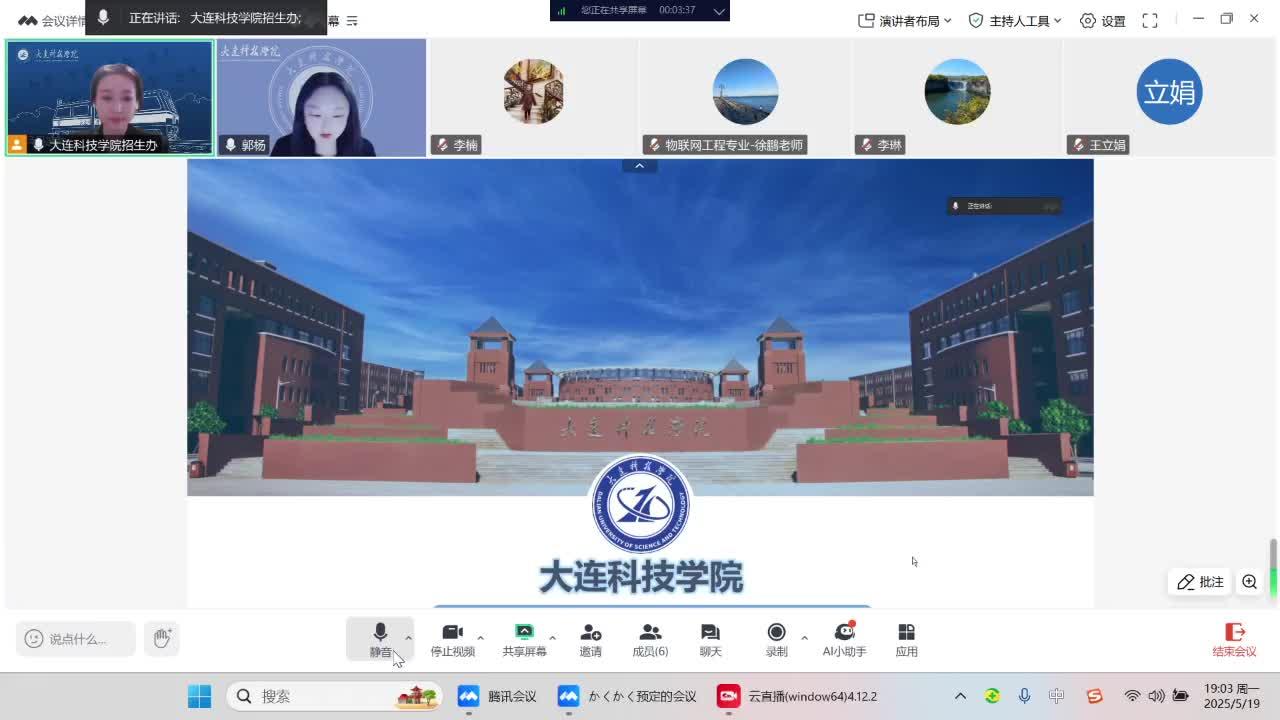Click the round university logo emblem
This screenshot has width=1280, height=720.
(x=640, y=505)
